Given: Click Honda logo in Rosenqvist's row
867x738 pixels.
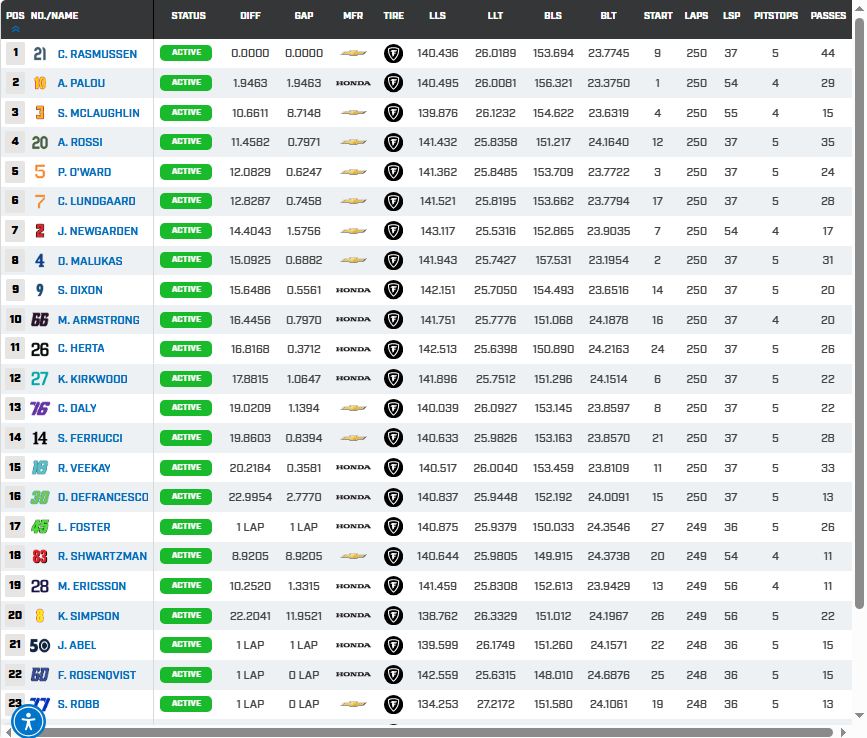Looking at the screenshot, I should [x=353, y=674].
